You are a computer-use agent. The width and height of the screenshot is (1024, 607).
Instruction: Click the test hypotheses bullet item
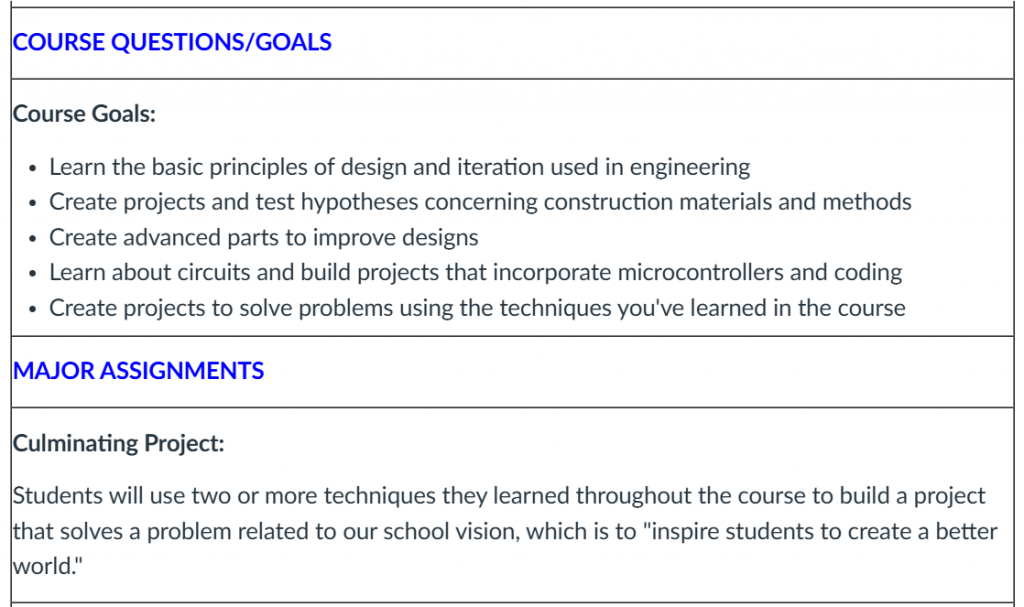point(480,202)
